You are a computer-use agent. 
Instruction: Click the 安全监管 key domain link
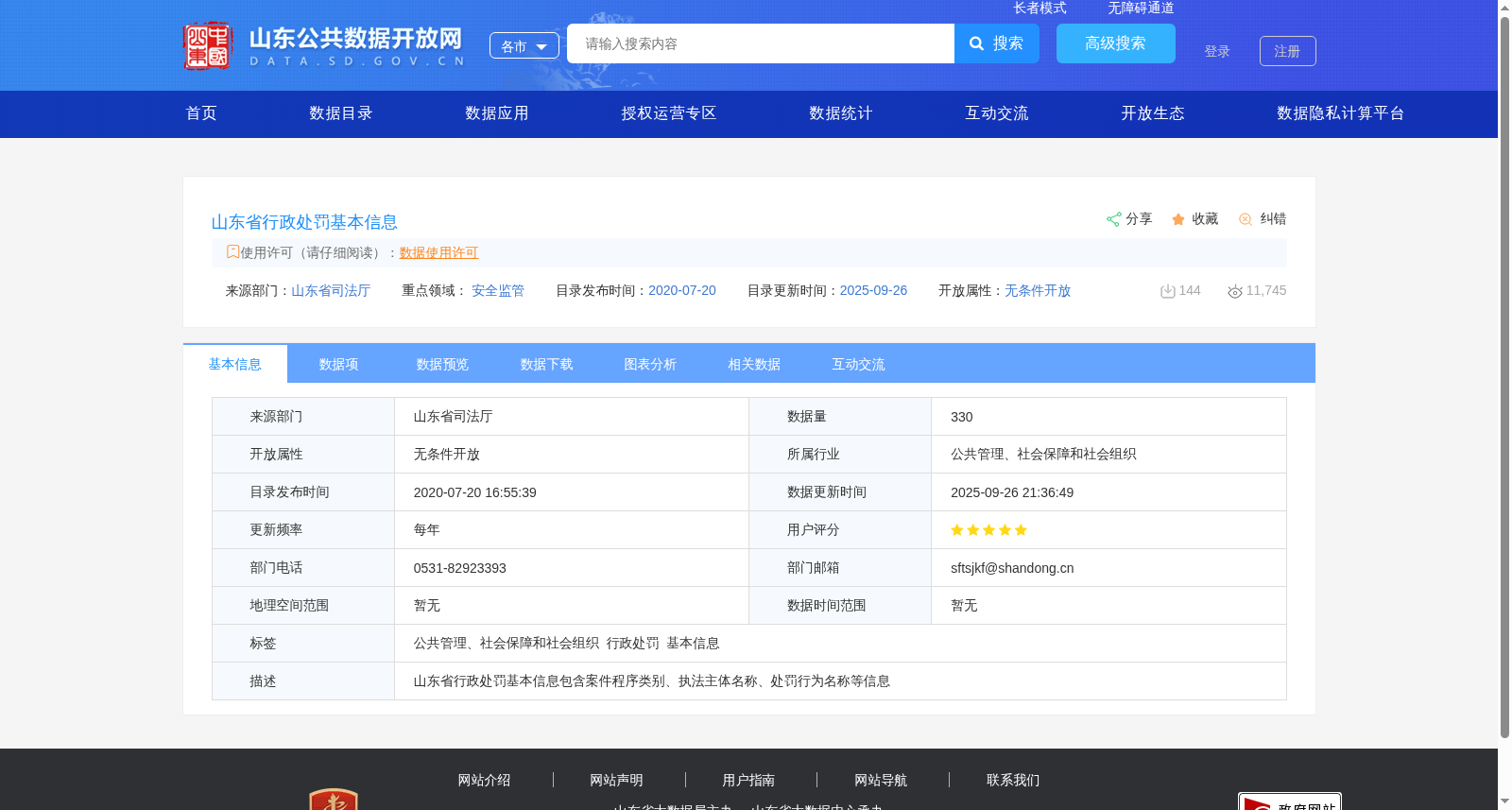coord(498,291)
